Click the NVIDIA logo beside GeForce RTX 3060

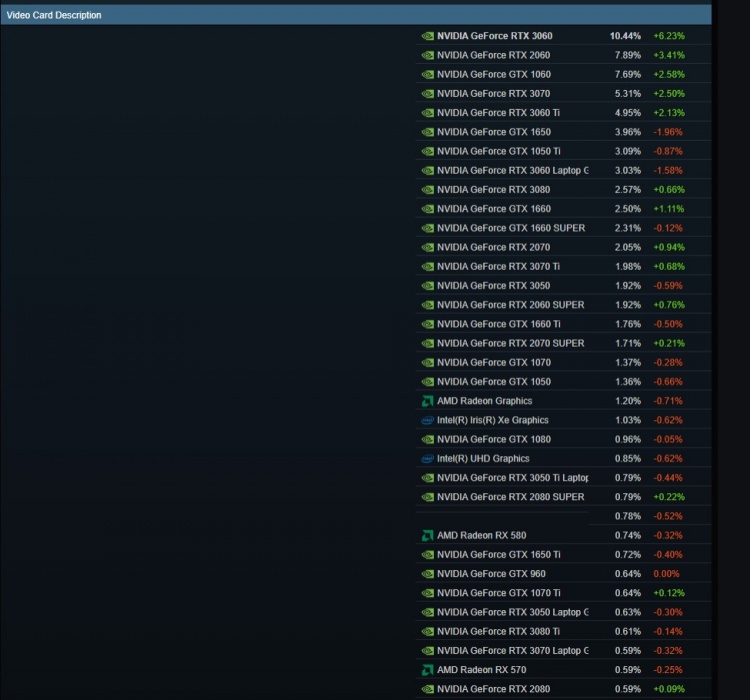(428, 36)
